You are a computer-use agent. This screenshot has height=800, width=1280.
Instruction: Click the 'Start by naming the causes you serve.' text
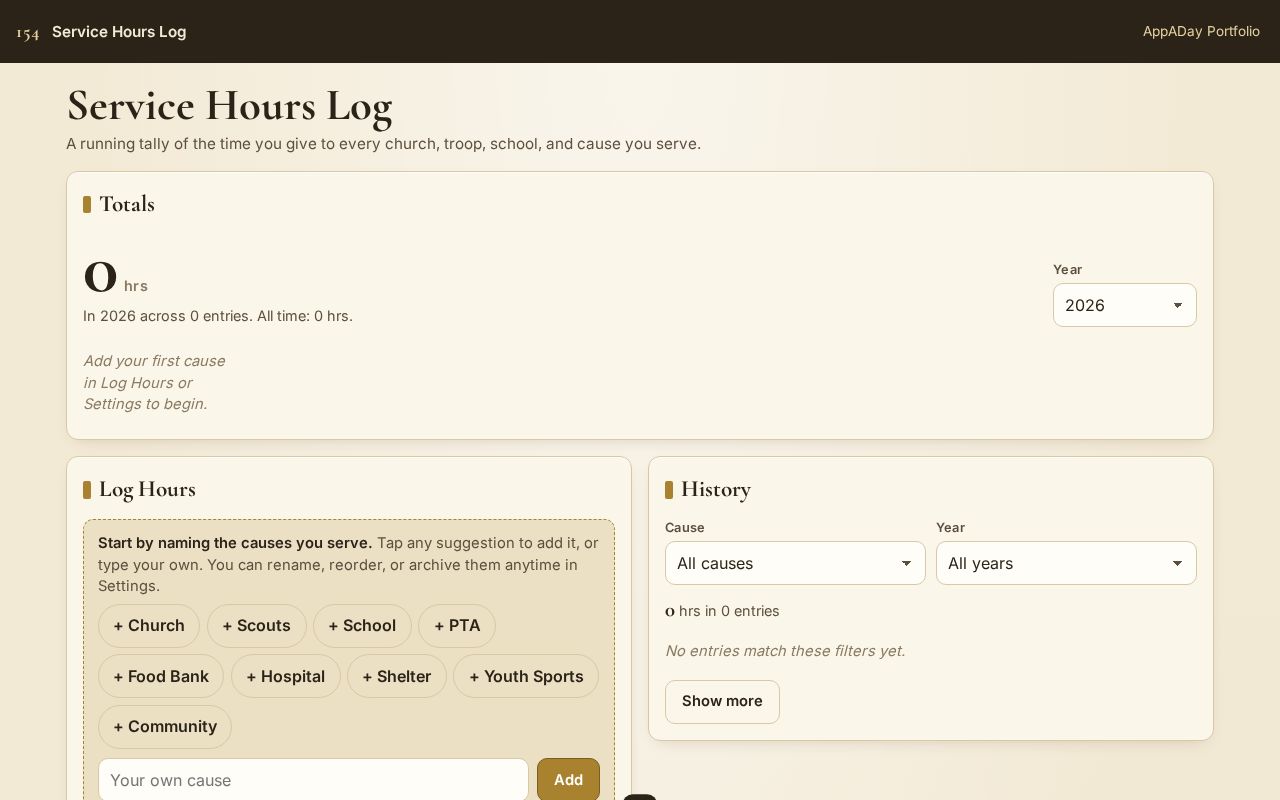point(235,543)
